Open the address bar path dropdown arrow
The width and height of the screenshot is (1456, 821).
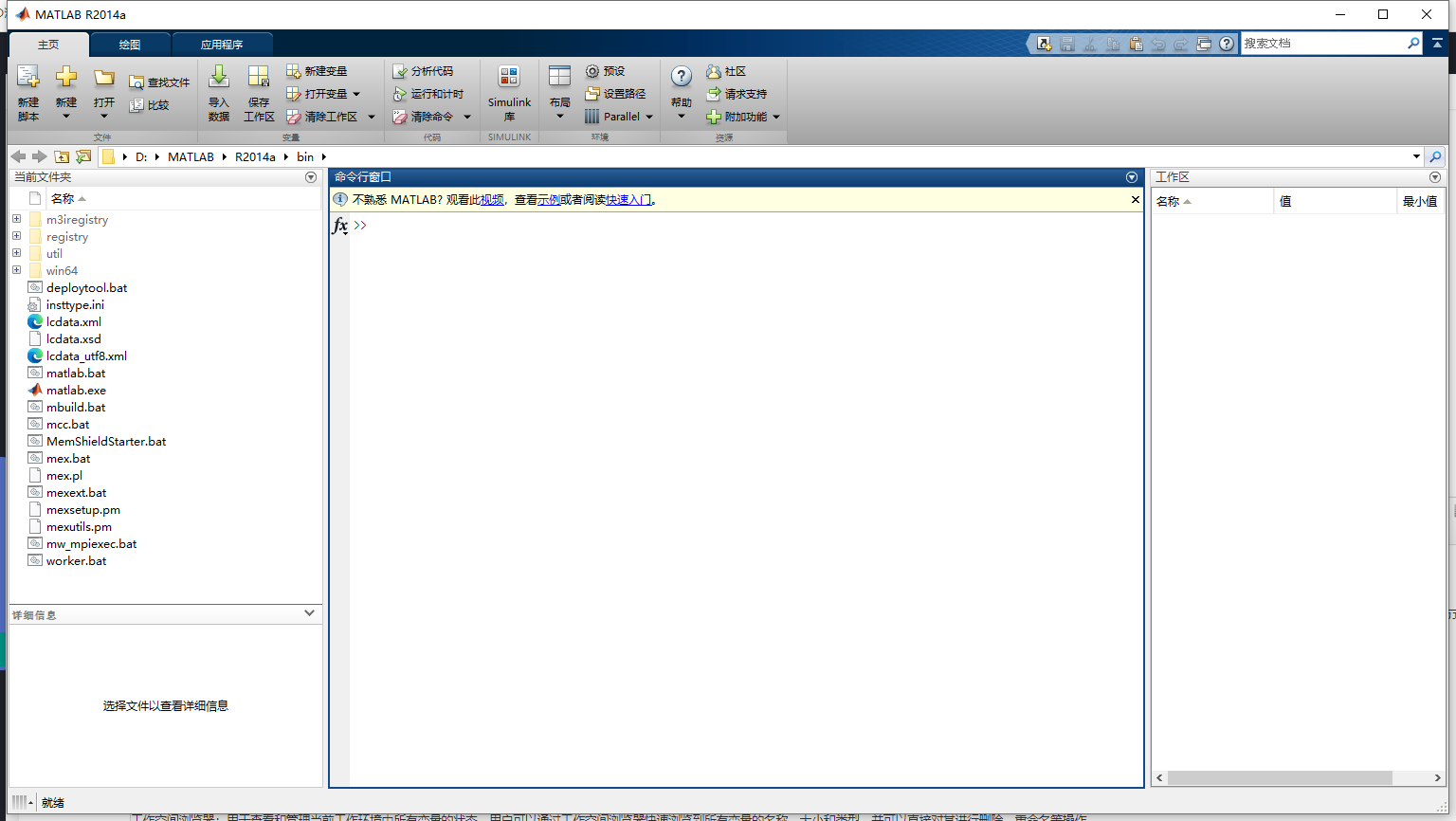pos(1416,156)
